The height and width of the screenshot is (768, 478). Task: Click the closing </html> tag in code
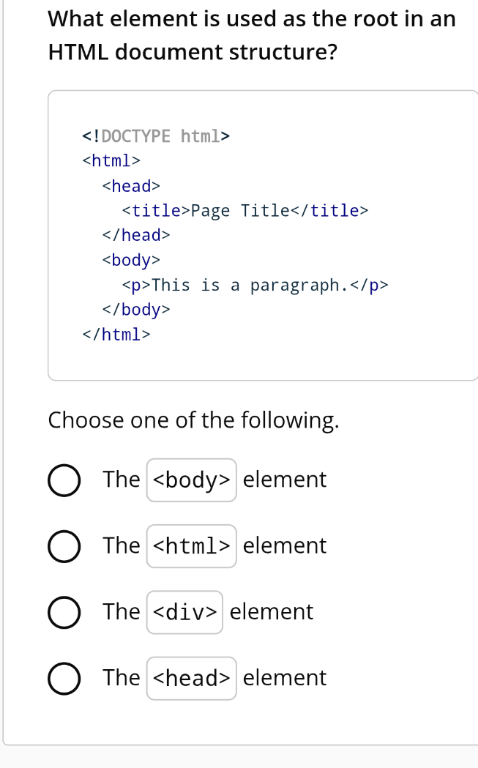pos(116,335)
